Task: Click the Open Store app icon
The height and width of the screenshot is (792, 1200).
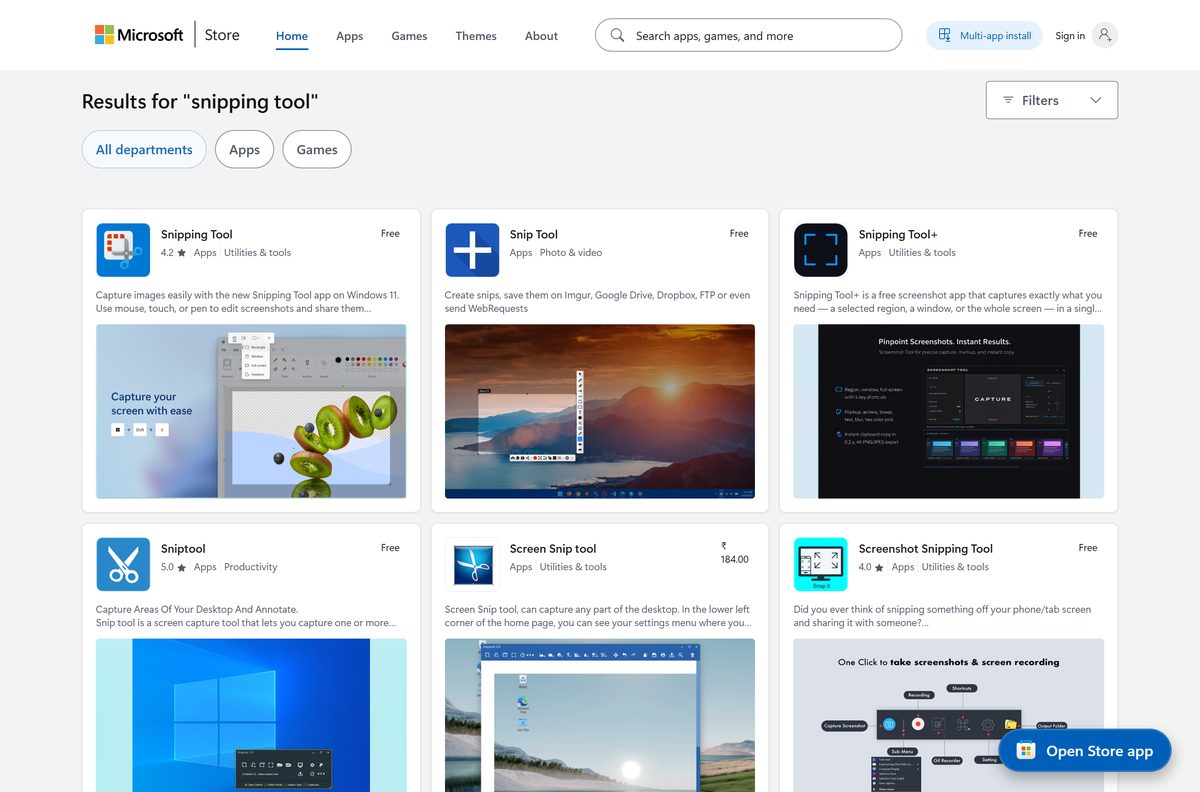Action: pyautogui.click(x=1025, y=751)
